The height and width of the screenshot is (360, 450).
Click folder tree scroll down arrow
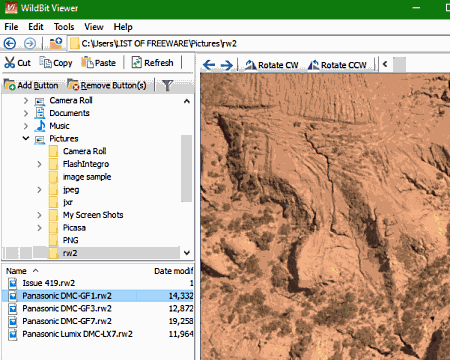click(x=187, y=253)
